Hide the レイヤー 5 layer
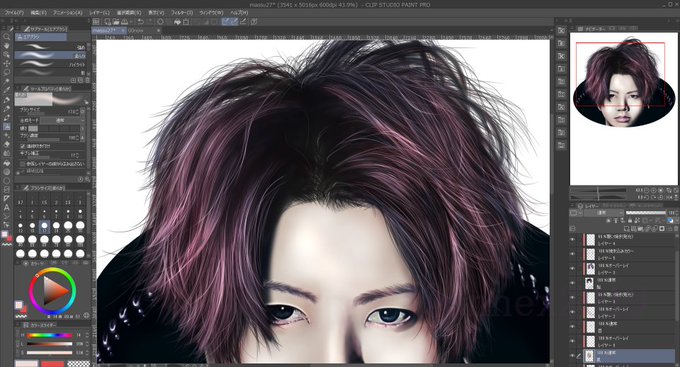 (x=572, y=254)
